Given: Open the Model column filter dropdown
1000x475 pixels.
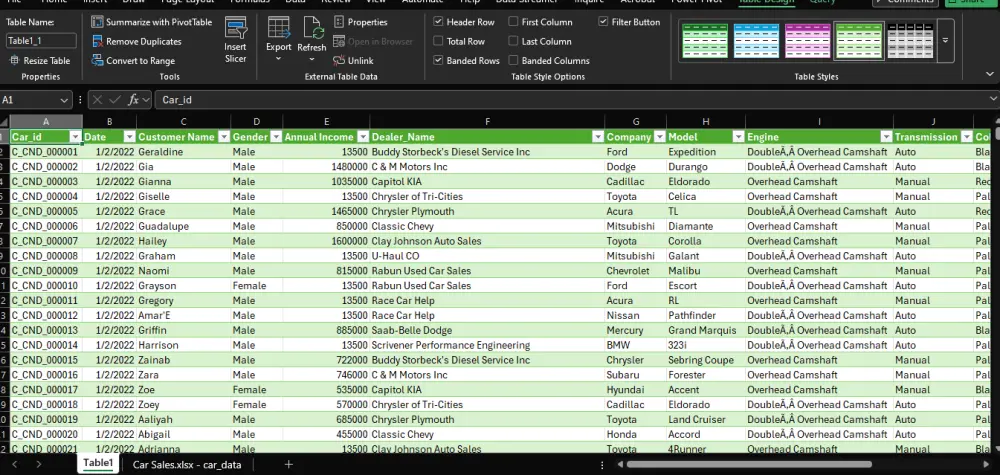Looking at the screenshot, I should point(738,137).
